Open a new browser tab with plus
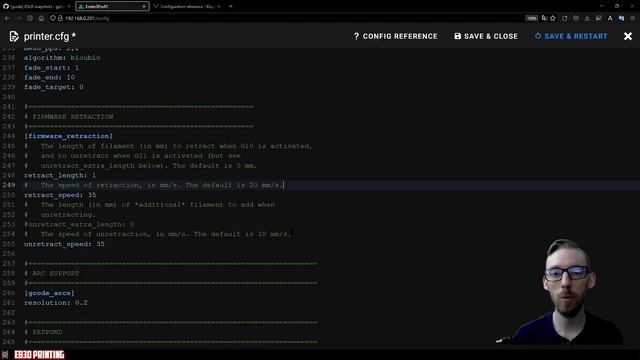The image size is (640, 360). [x=231, y=7]
